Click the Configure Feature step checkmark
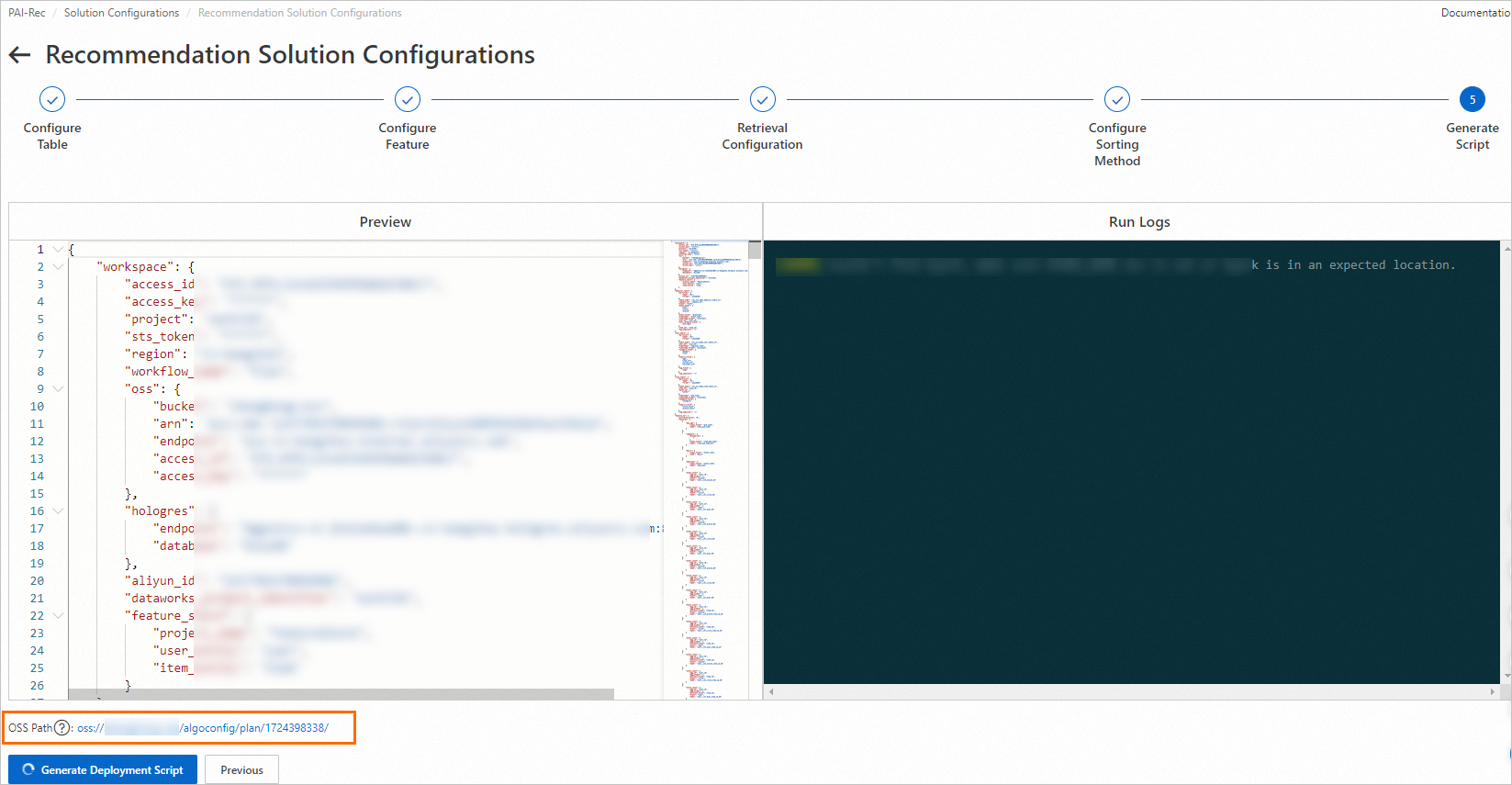This screenshot has width=1512, height=785. pyautogui.click(x=408, y=99)
